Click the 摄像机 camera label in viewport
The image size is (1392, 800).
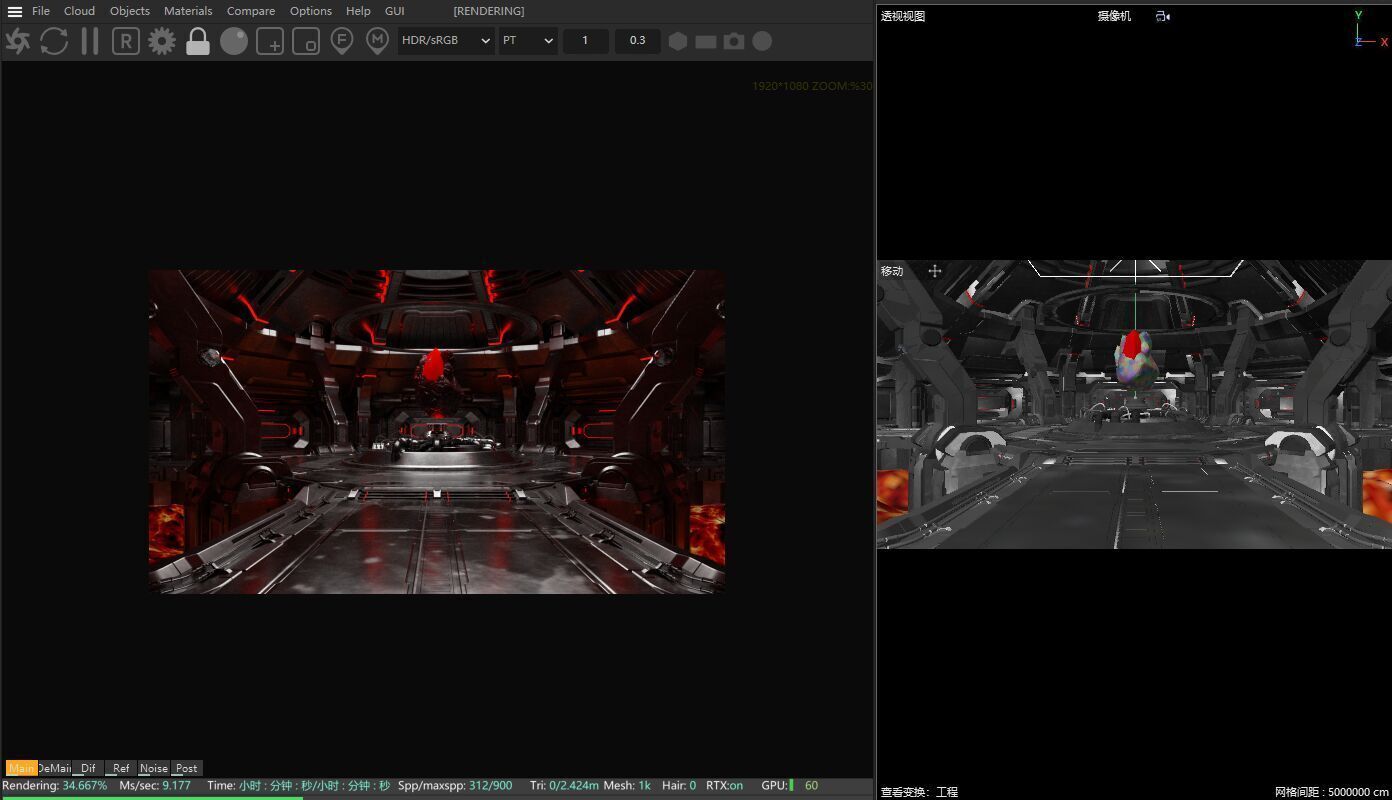(x=1114, y=16)
